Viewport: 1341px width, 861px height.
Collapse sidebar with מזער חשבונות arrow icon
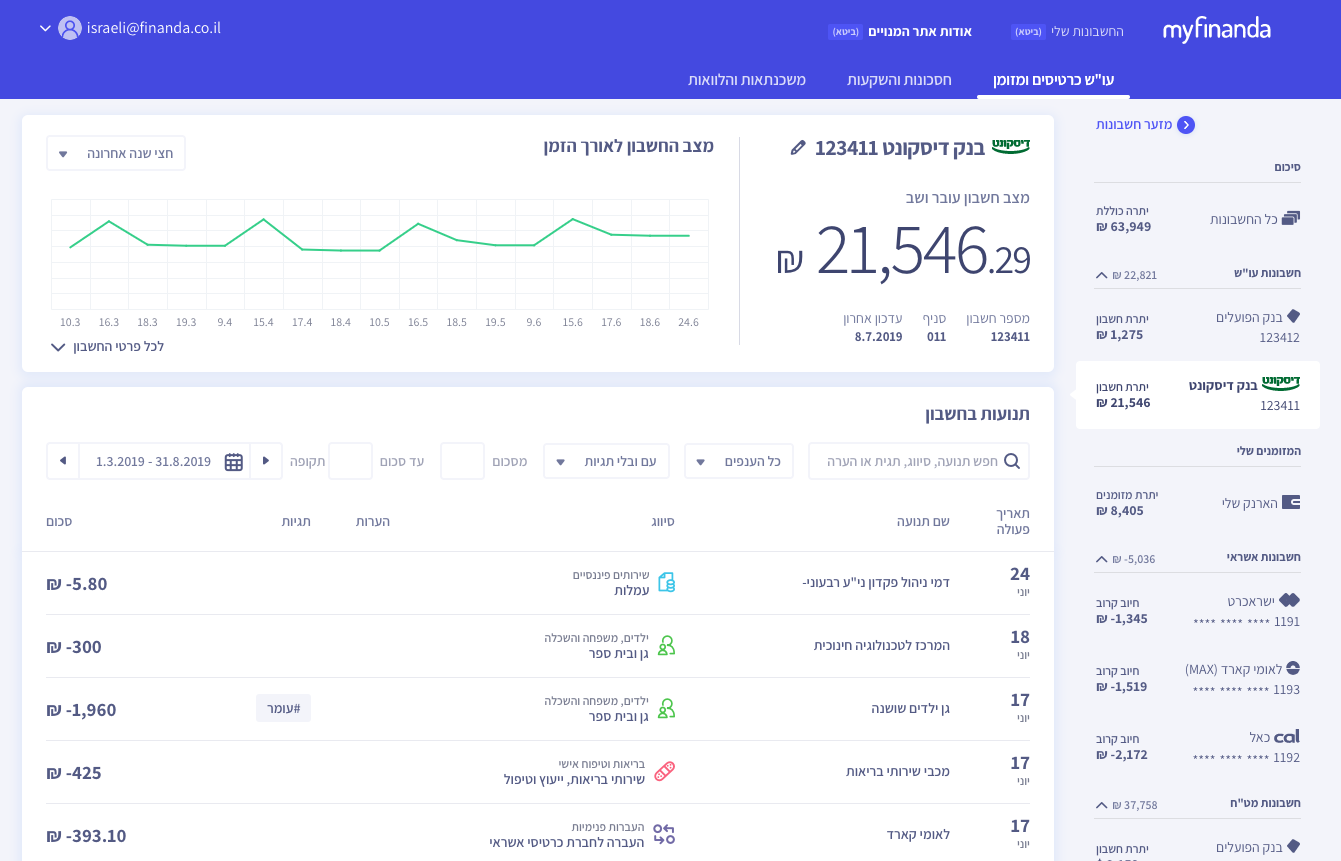[1186, 125]
